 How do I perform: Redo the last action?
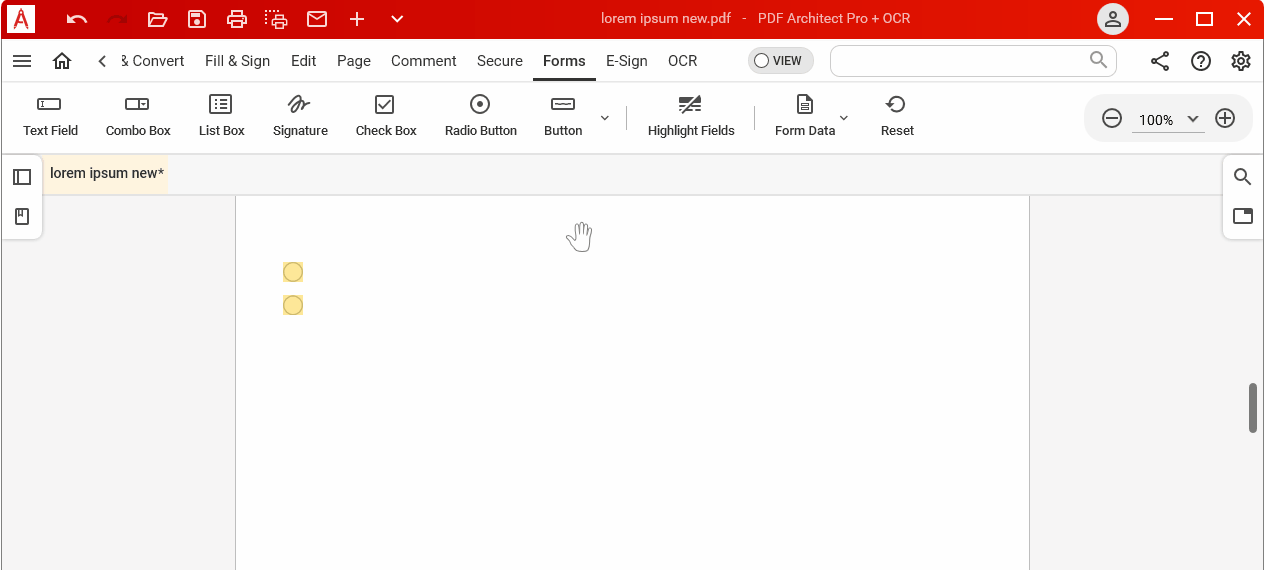(x=117, y=19)
